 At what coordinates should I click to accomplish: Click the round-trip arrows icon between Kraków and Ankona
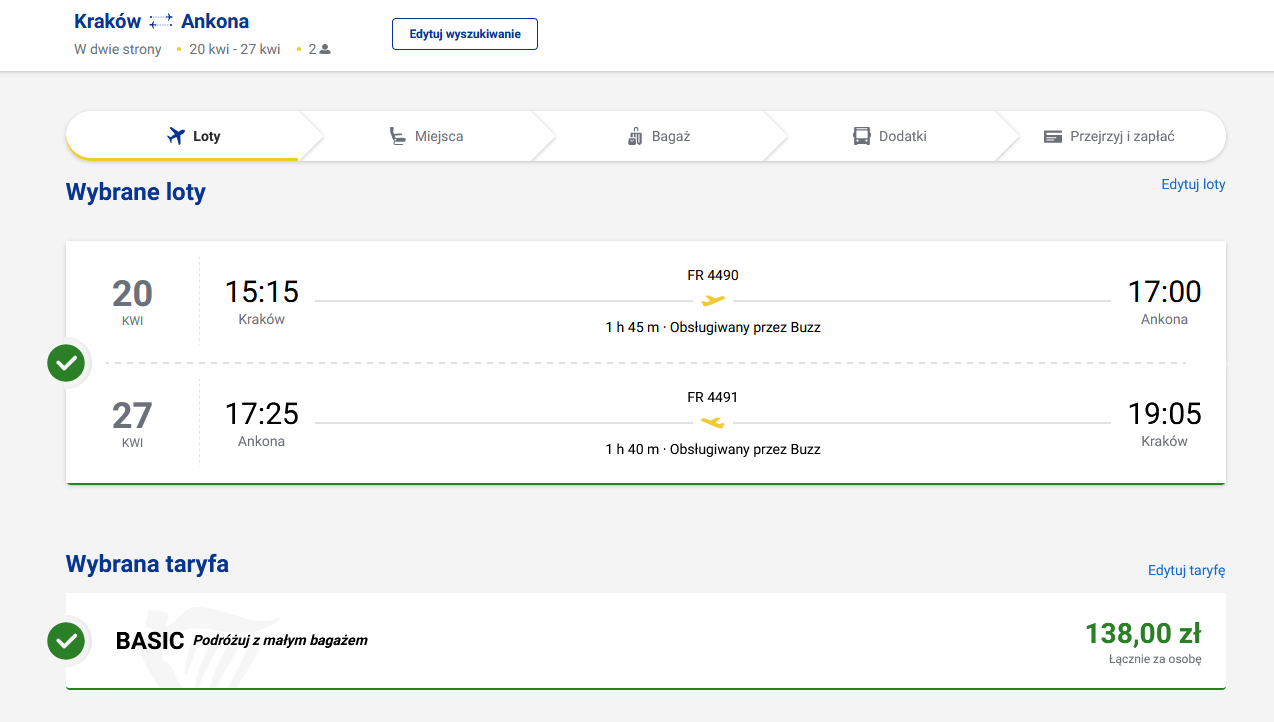(161, 22)
